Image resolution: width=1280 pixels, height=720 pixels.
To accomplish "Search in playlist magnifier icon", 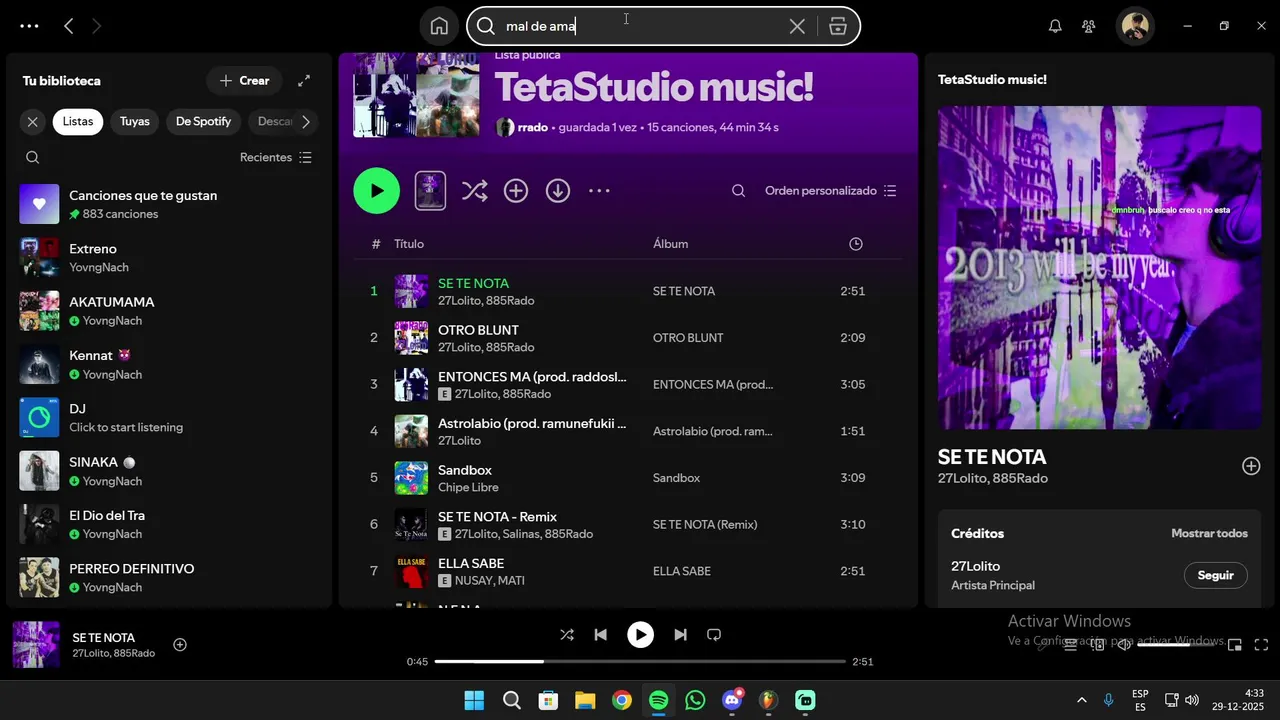I will click(x=738, y=191).
